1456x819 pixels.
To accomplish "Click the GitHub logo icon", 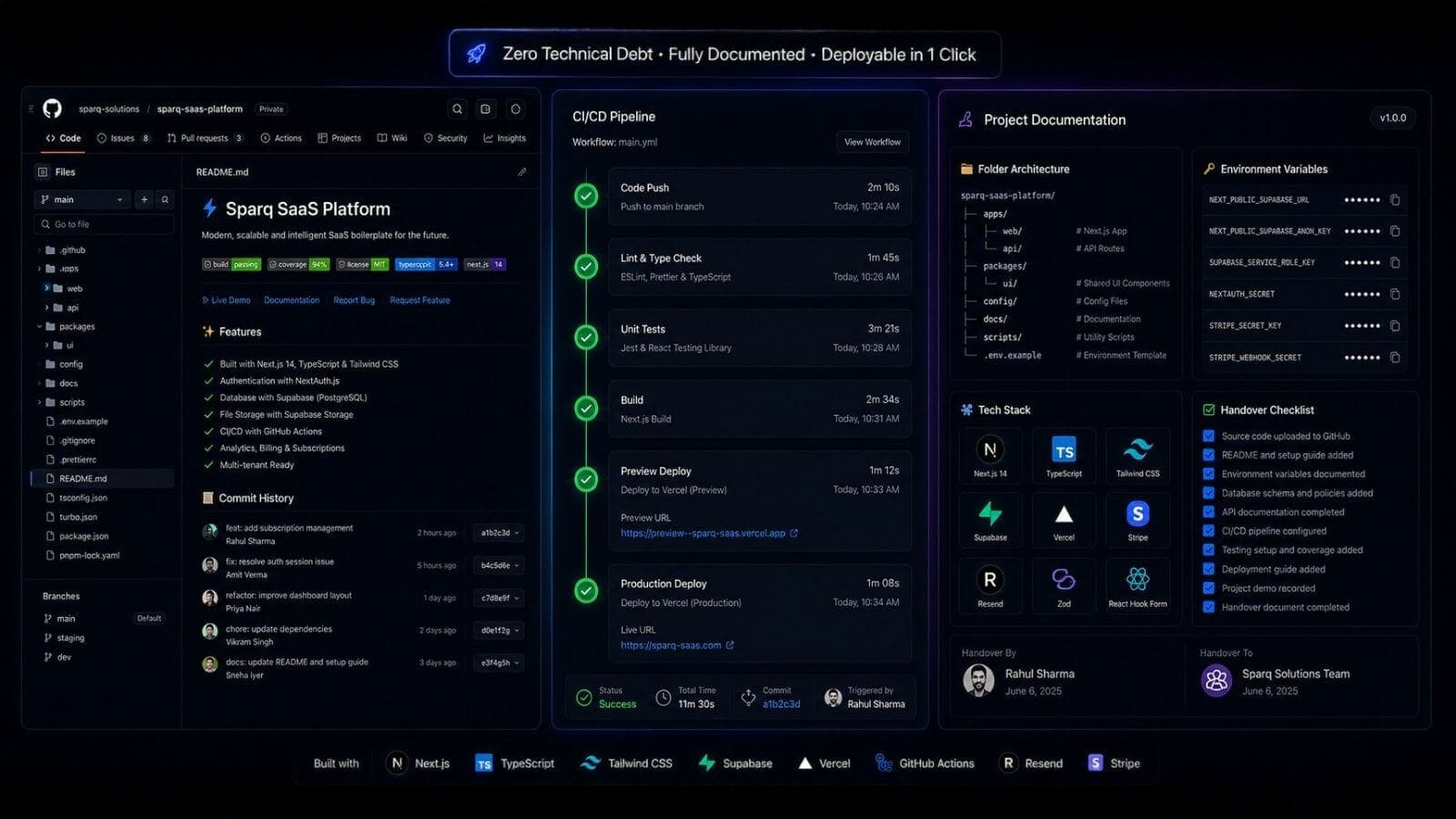I will (x=52, y=108).
